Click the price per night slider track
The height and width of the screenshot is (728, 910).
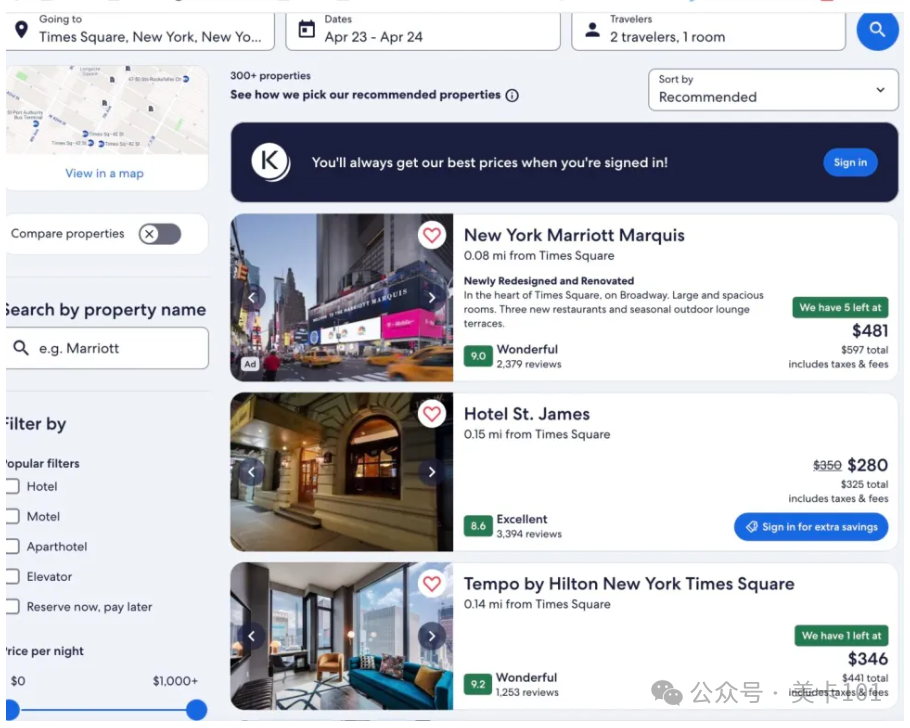pos(104,709)
